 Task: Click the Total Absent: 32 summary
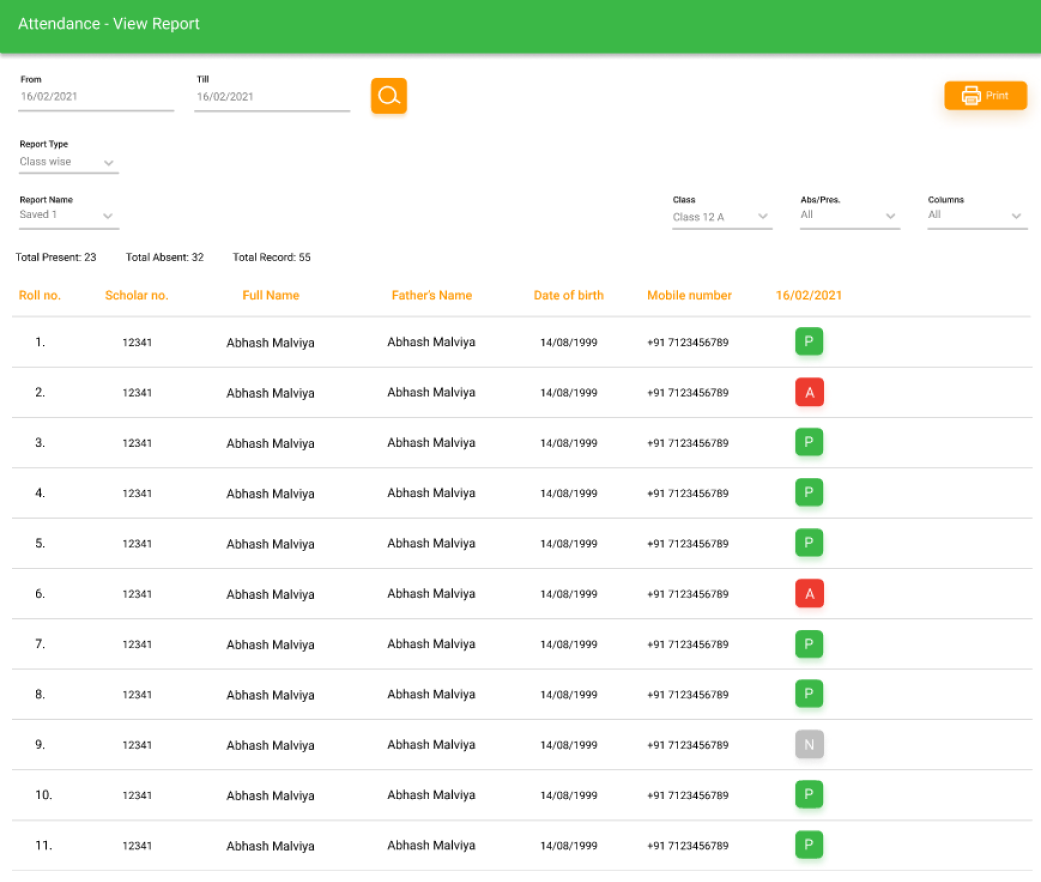coord(165,257)
